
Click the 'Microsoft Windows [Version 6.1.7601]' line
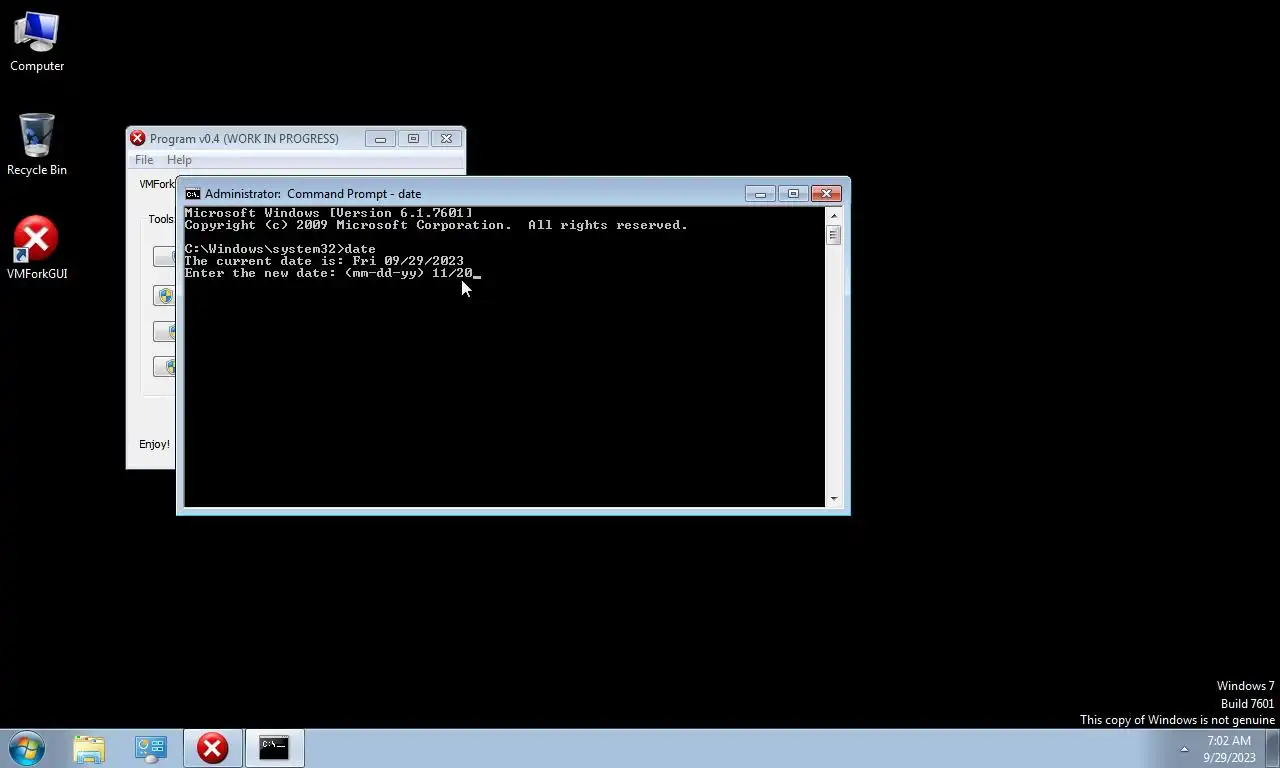328,213
